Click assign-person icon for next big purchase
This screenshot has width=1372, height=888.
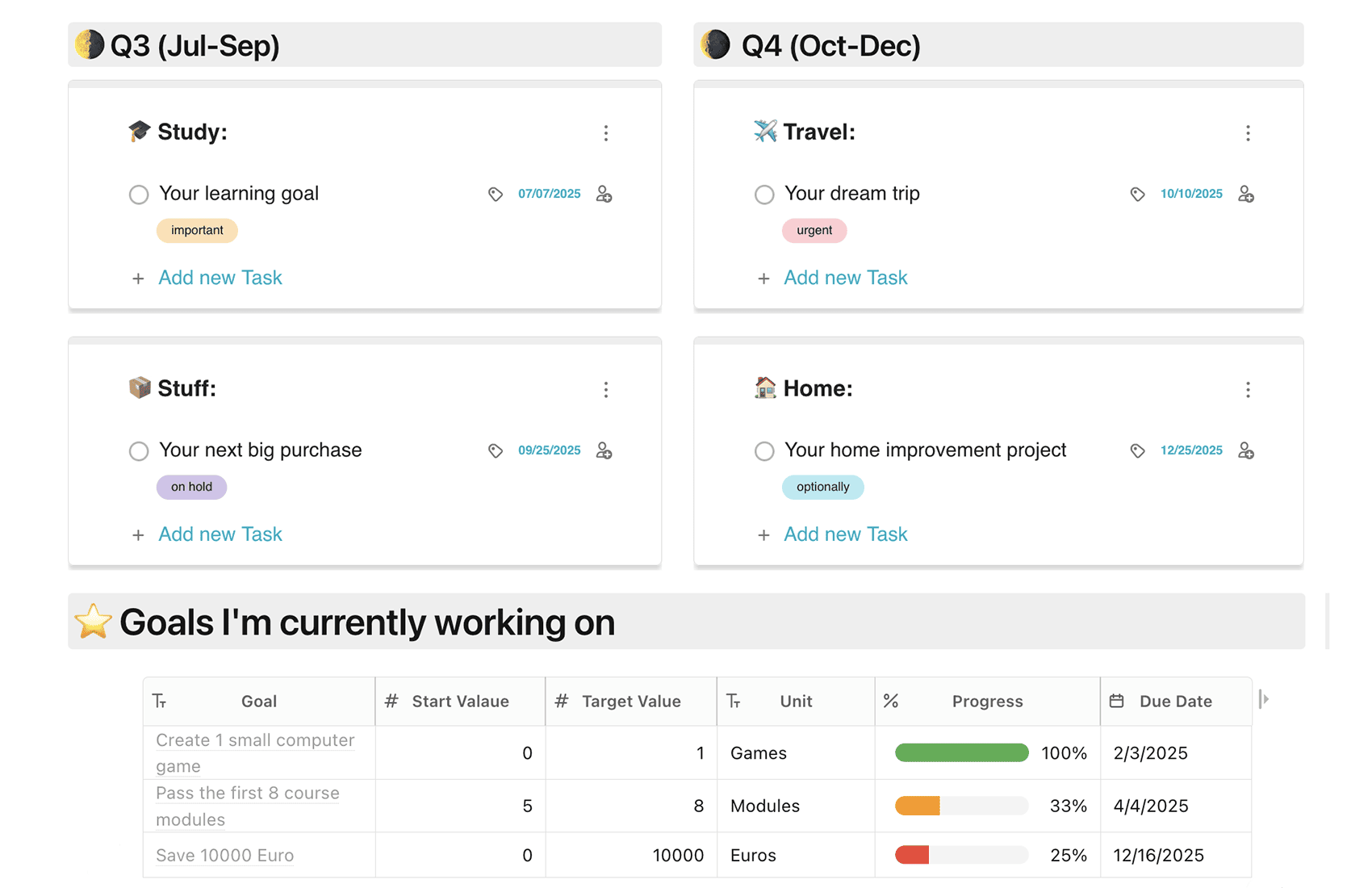point(604,450)
